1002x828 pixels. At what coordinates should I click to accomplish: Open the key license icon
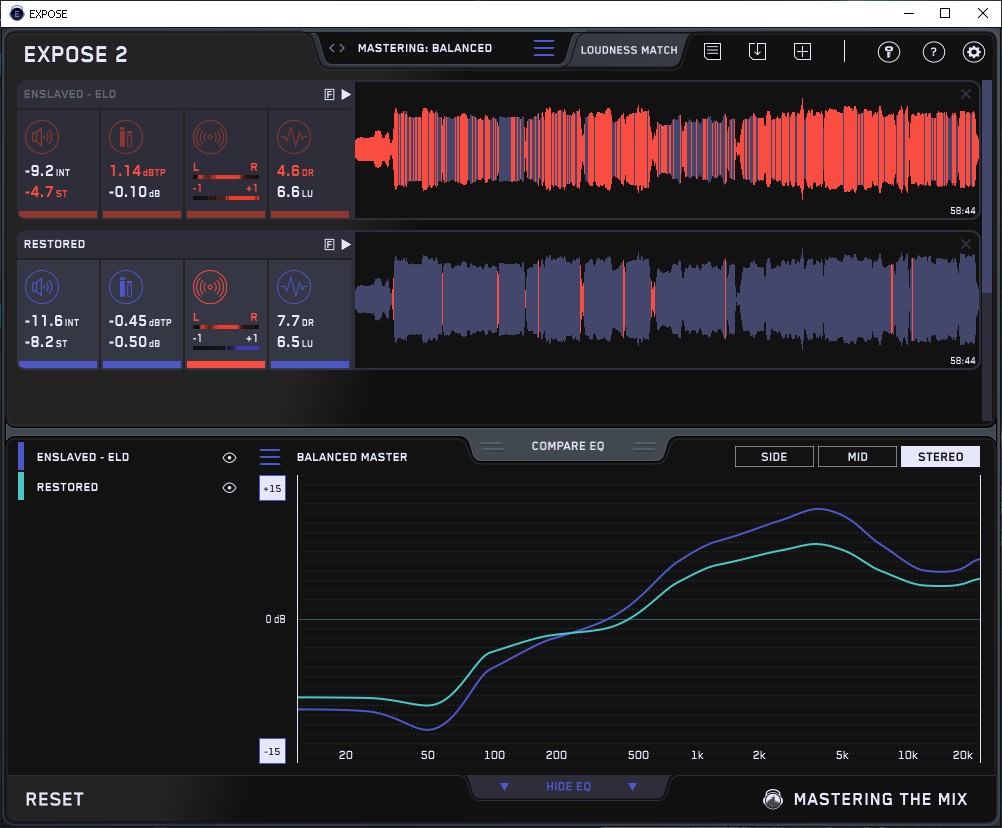point(888,51)
